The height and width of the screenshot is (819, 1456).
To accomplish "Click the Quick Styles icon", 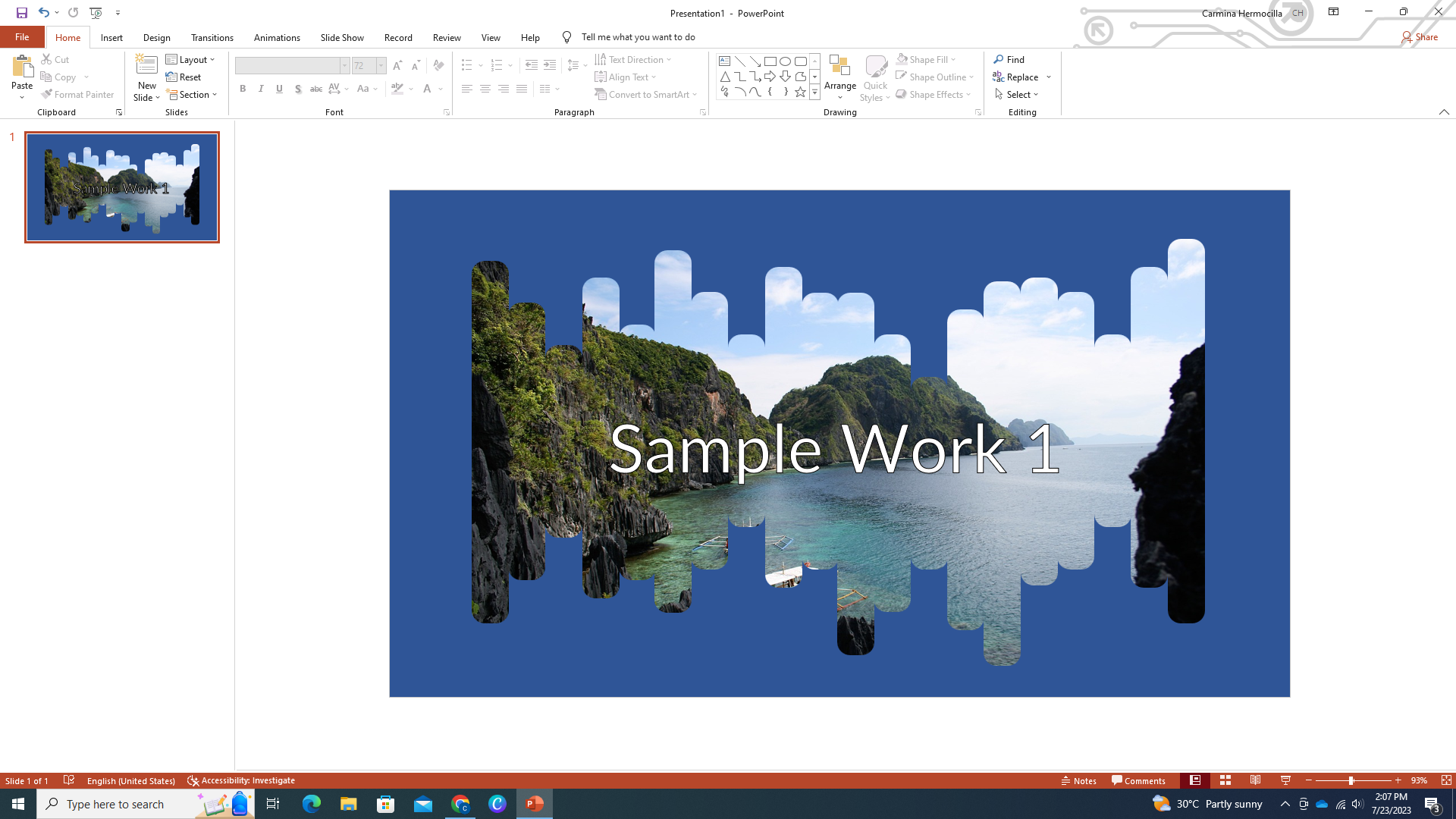I will pyautogui.click(x=876, y=66).
